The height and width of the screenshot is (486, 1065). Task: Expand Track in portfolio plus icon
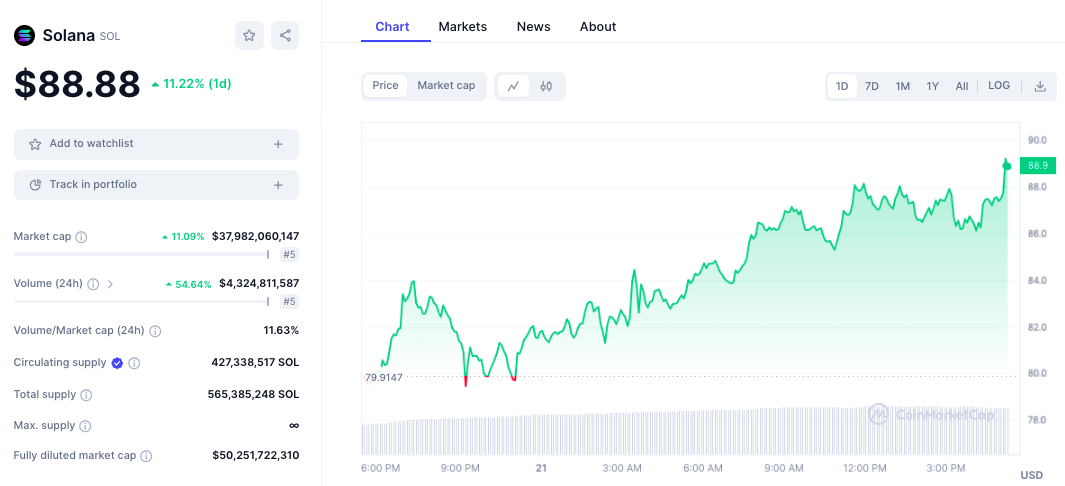point(278,185)
